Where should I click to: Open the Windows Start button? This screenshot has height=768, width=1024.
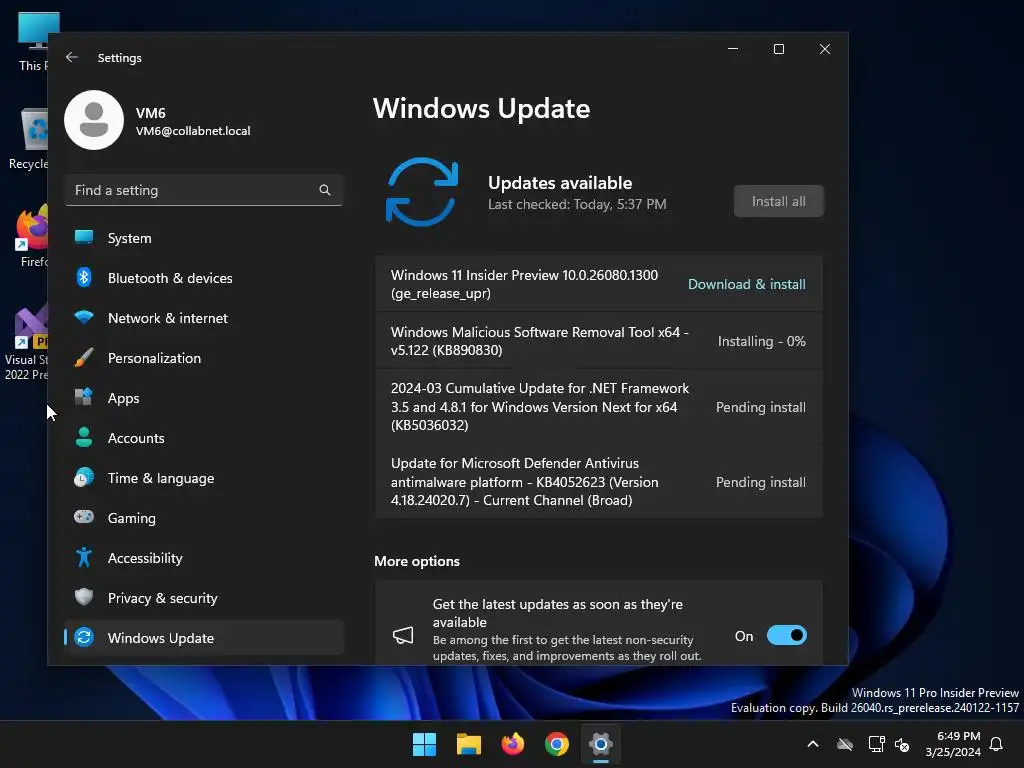pyautogui.click(x=424, y=744)
